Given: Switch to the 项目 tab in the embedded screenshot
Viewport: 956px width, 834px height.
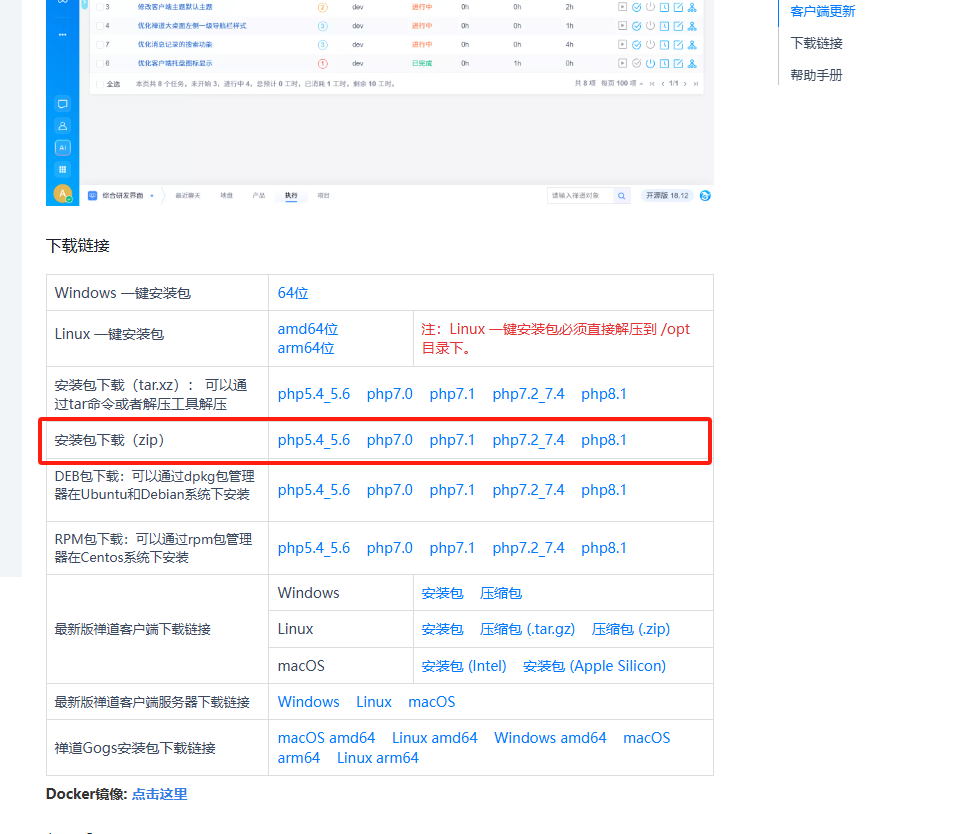Looking at the screenshot, I should tap(323, 196).
